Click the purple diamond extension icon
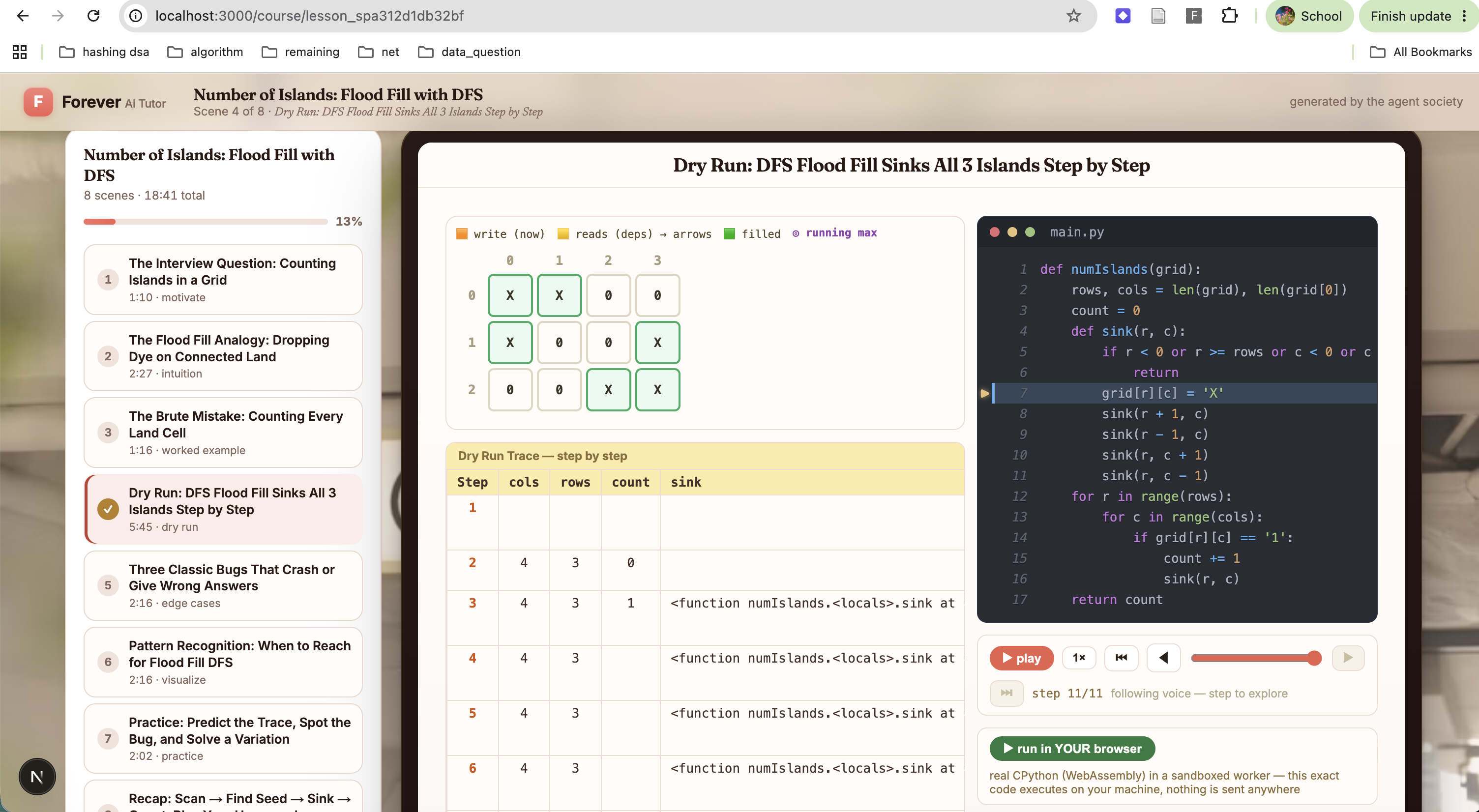Viewport: 1479px width, 812px height. pyautogui.click(x=1123, y=16)
